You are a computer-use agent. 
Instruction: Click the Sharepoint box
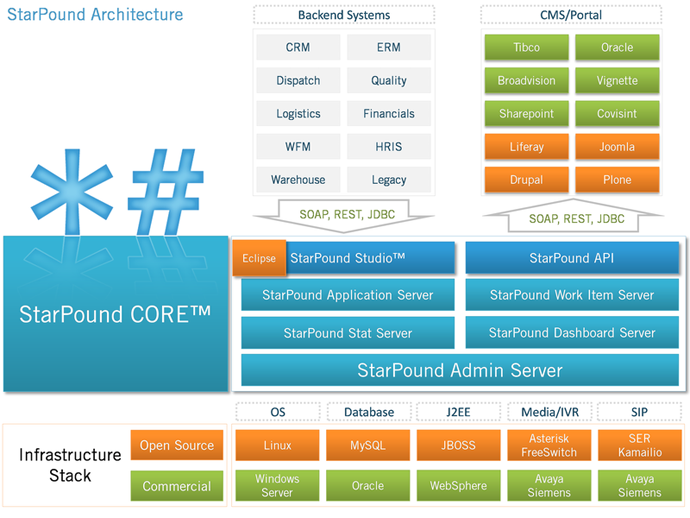(526, 114)
